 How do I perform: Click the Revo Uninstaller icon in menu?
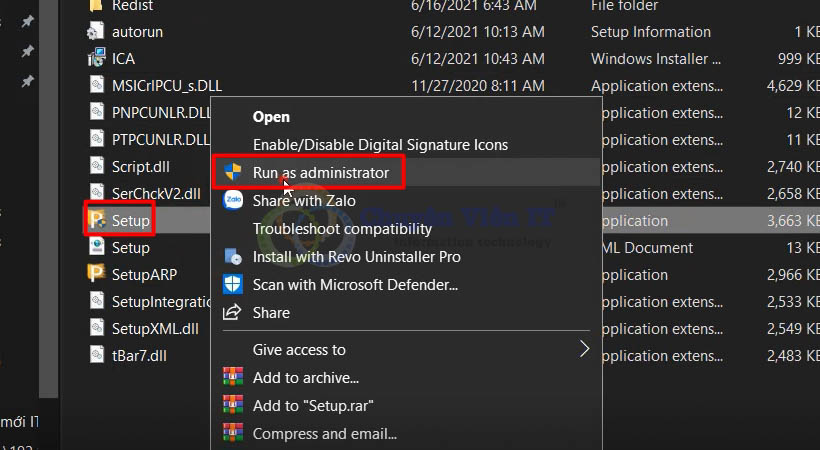233,256
